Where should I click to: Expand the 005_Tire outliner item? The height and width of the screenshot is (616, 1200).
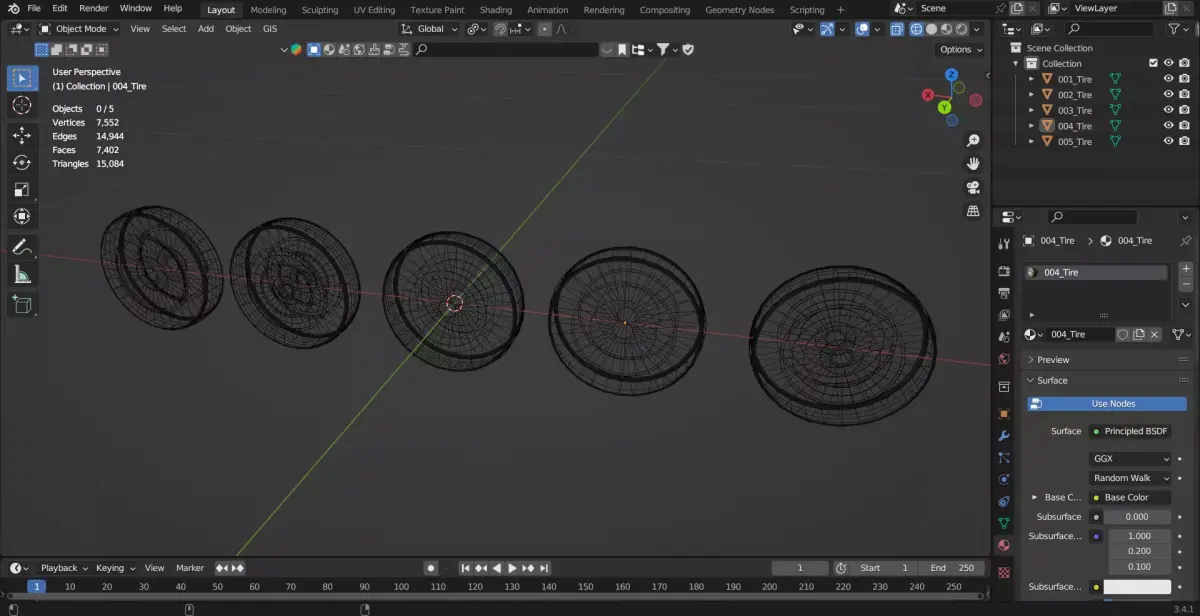coord(1032,142)
